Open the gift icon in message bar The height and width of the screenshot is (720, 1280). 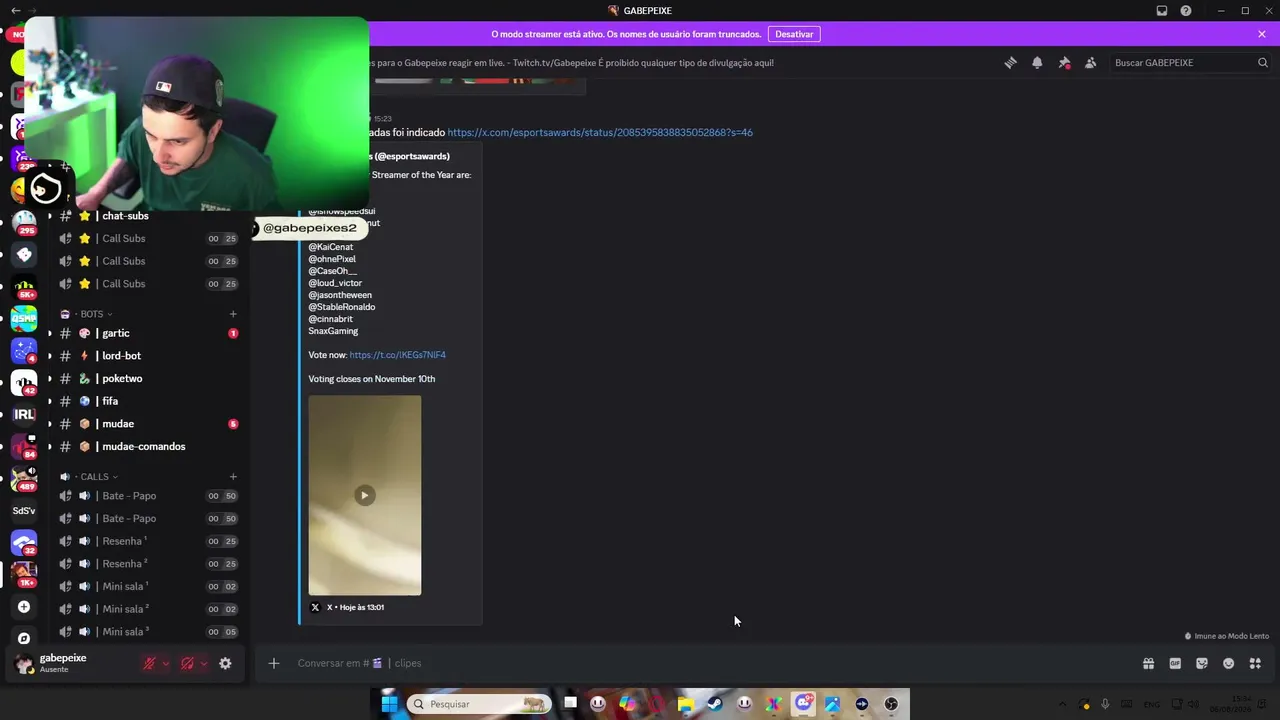(x=1148, y=663)
